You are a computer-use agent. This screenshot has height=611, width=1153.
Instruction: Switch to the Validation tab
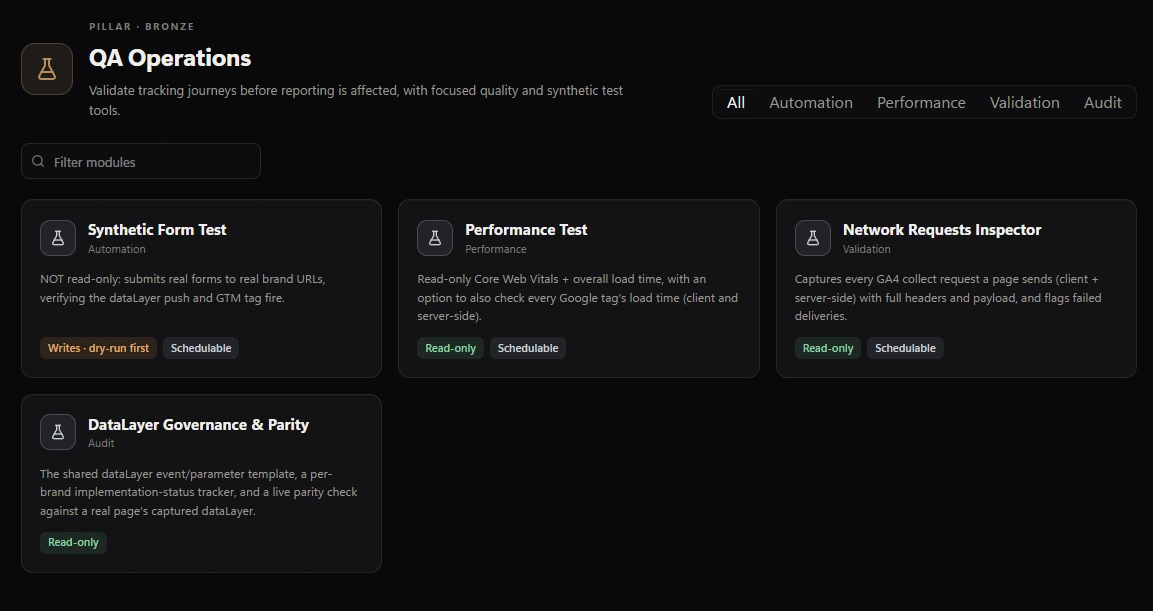(x=1024, y=102)
